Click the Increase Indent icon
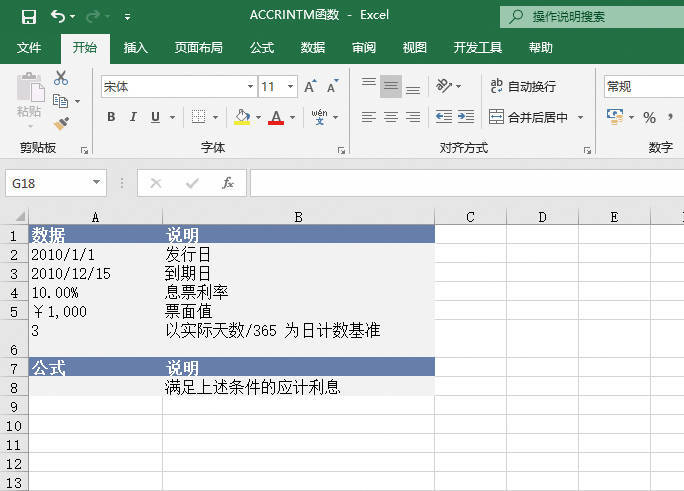The image size is (684, 491). 466,117
